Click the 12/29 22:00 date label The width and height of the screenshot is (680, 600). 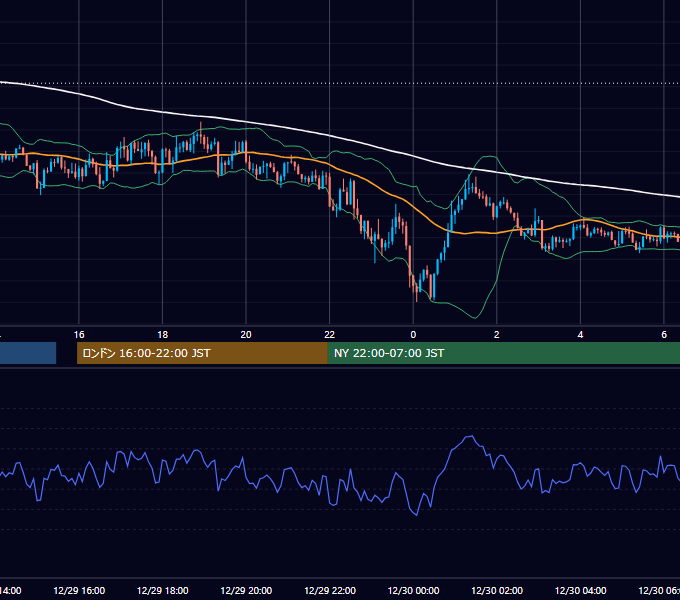pyautogui.click(x=330, y=590)
